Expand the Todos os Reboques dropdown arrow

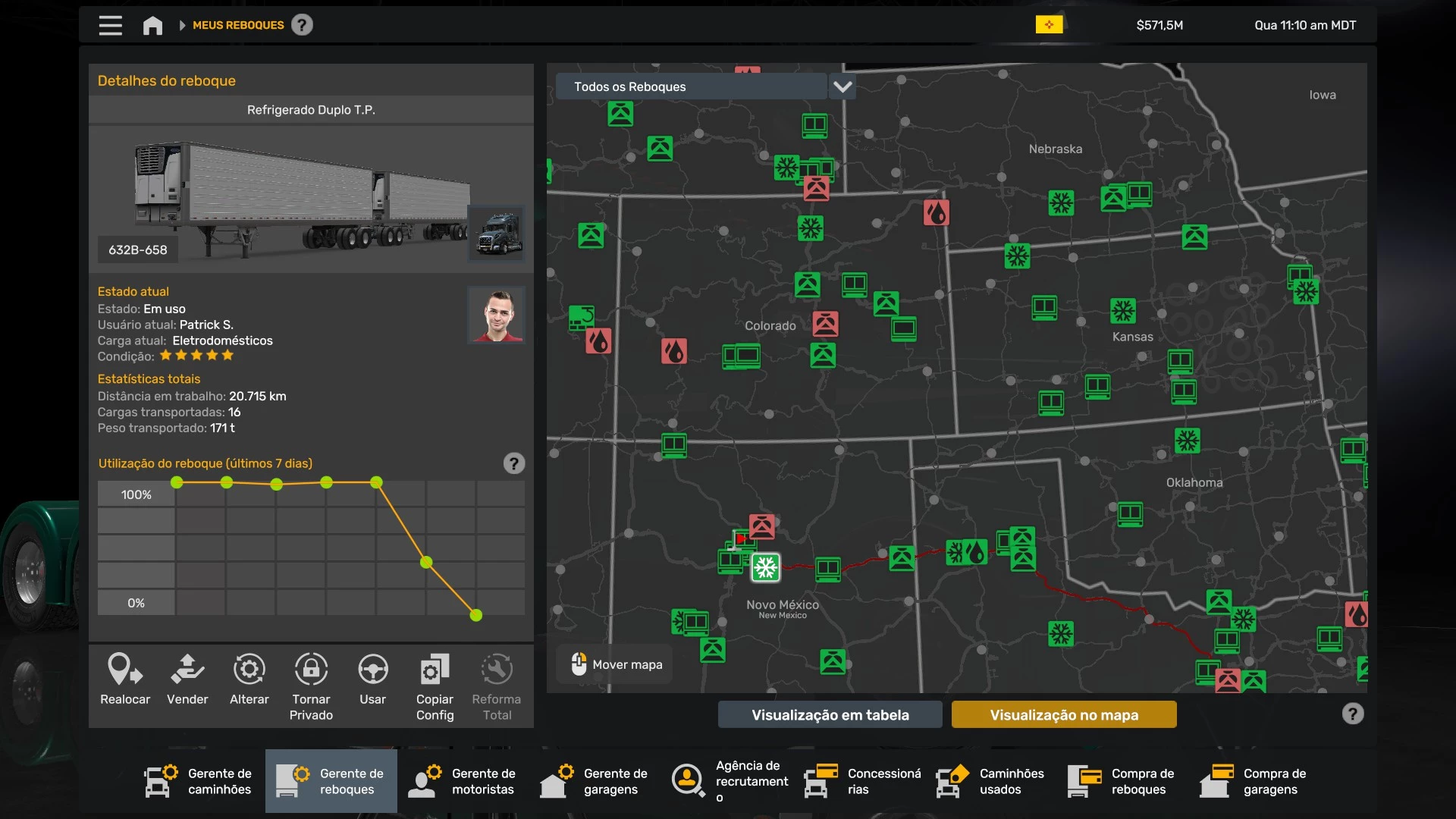[843, 86]
